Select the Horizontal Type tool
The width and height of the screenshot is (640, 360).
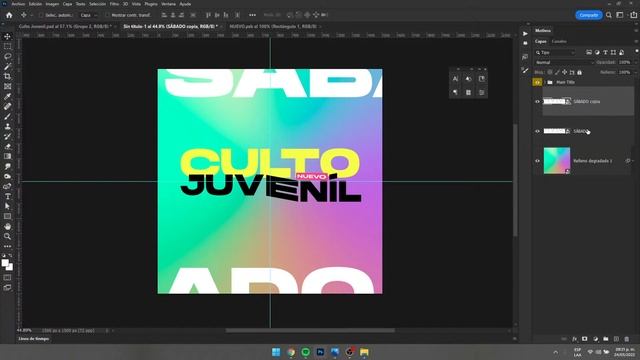click(x=7, y=196)
